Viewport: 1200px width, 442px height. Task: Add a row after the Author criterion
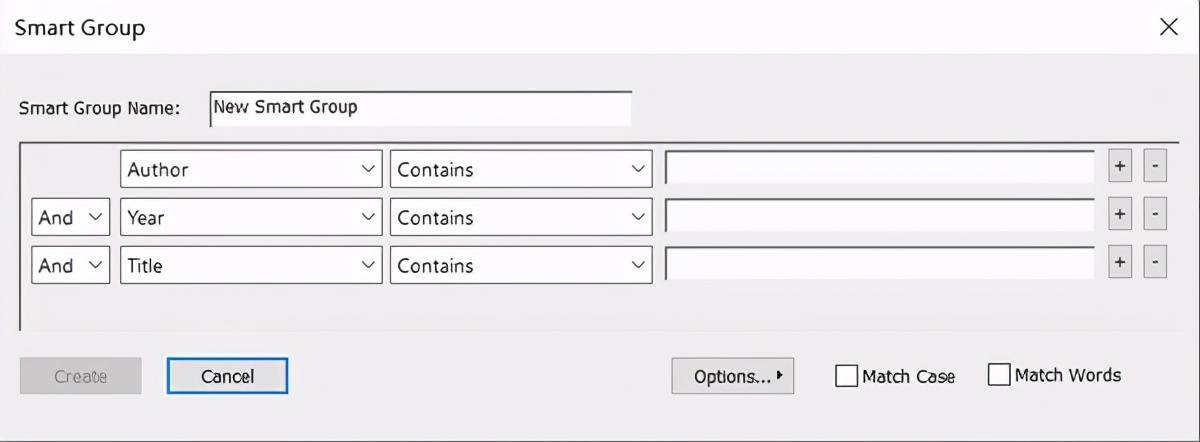pos(1120,169)
